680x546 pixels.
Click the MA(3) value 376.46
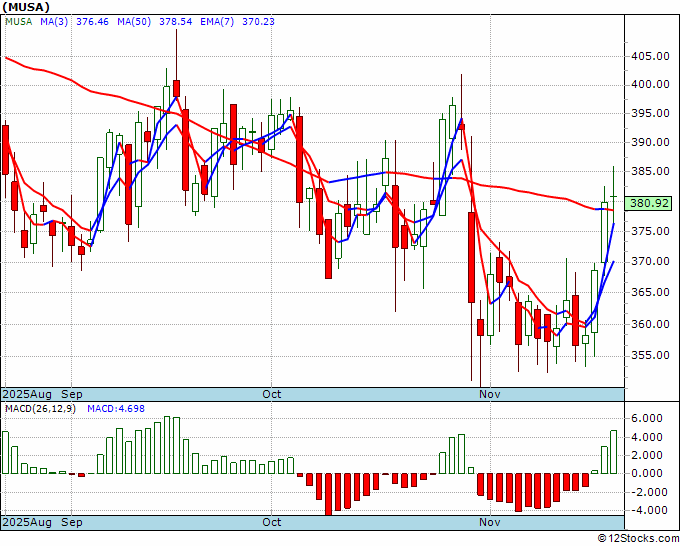92,21
